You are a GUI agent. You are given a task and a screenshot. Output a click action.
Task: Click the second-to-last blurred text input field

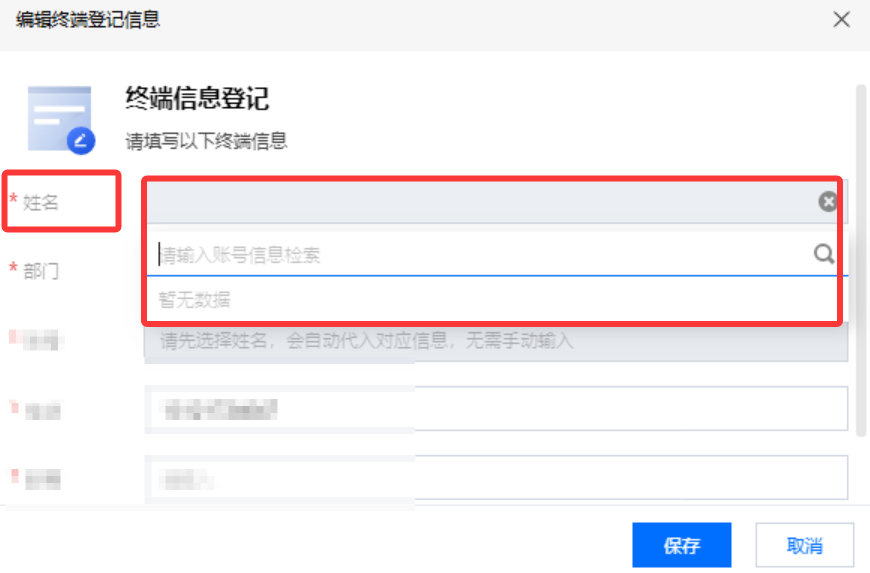(x=496, y=409)
